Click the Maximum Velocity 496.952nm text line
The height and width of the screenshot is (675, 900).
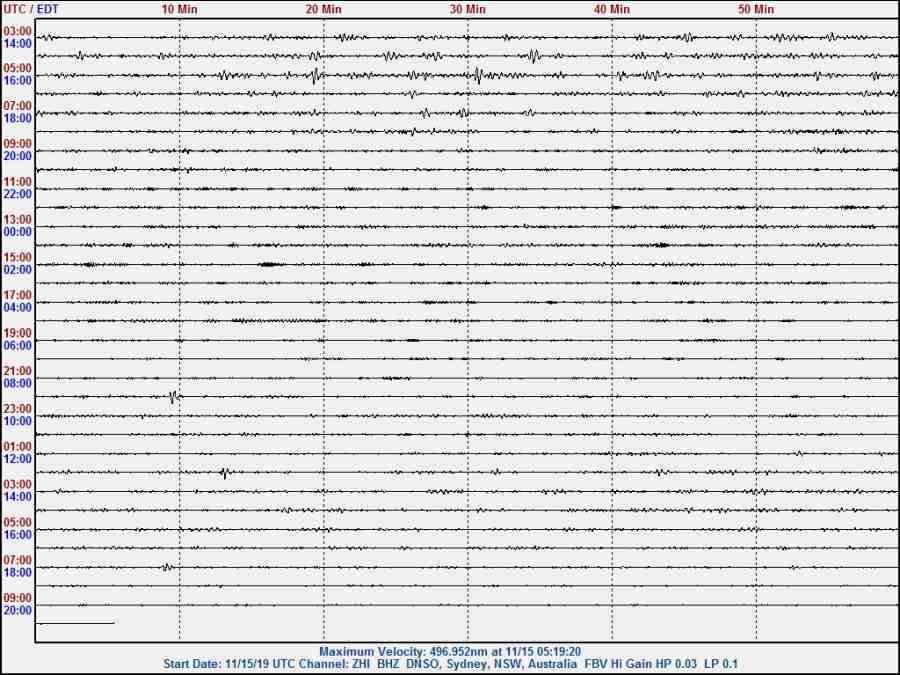pyautogui.click(x=450, y=652)
